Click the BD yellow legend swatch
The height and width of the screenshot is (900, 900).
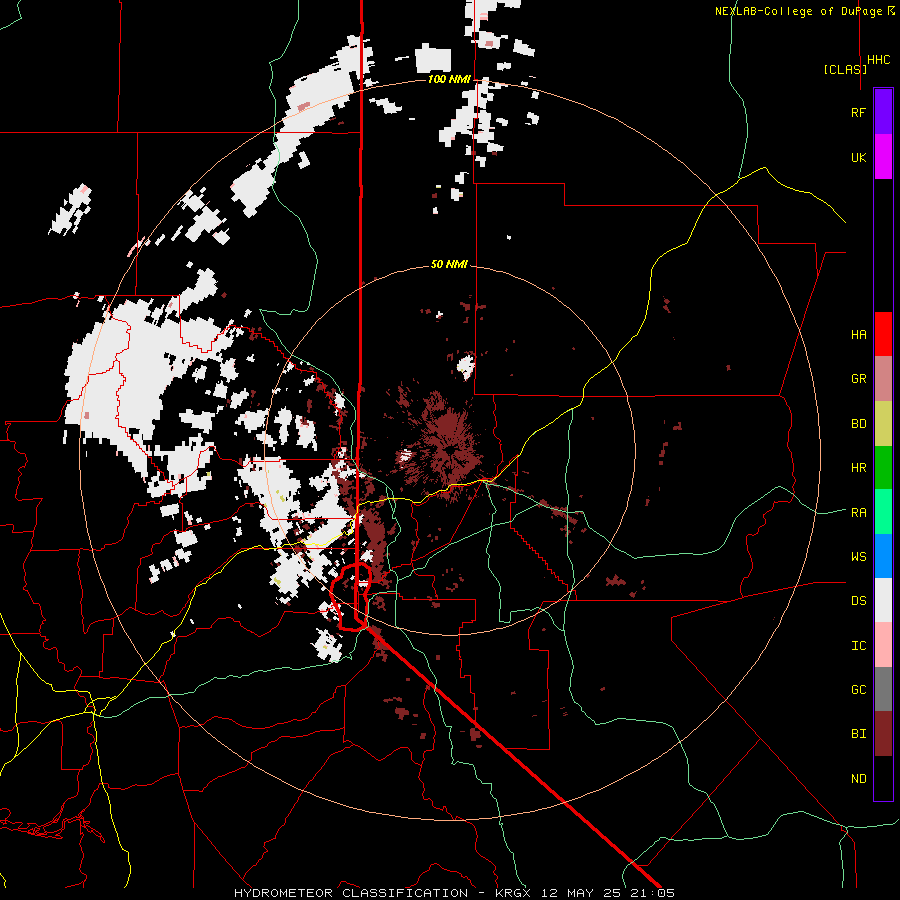883,424
